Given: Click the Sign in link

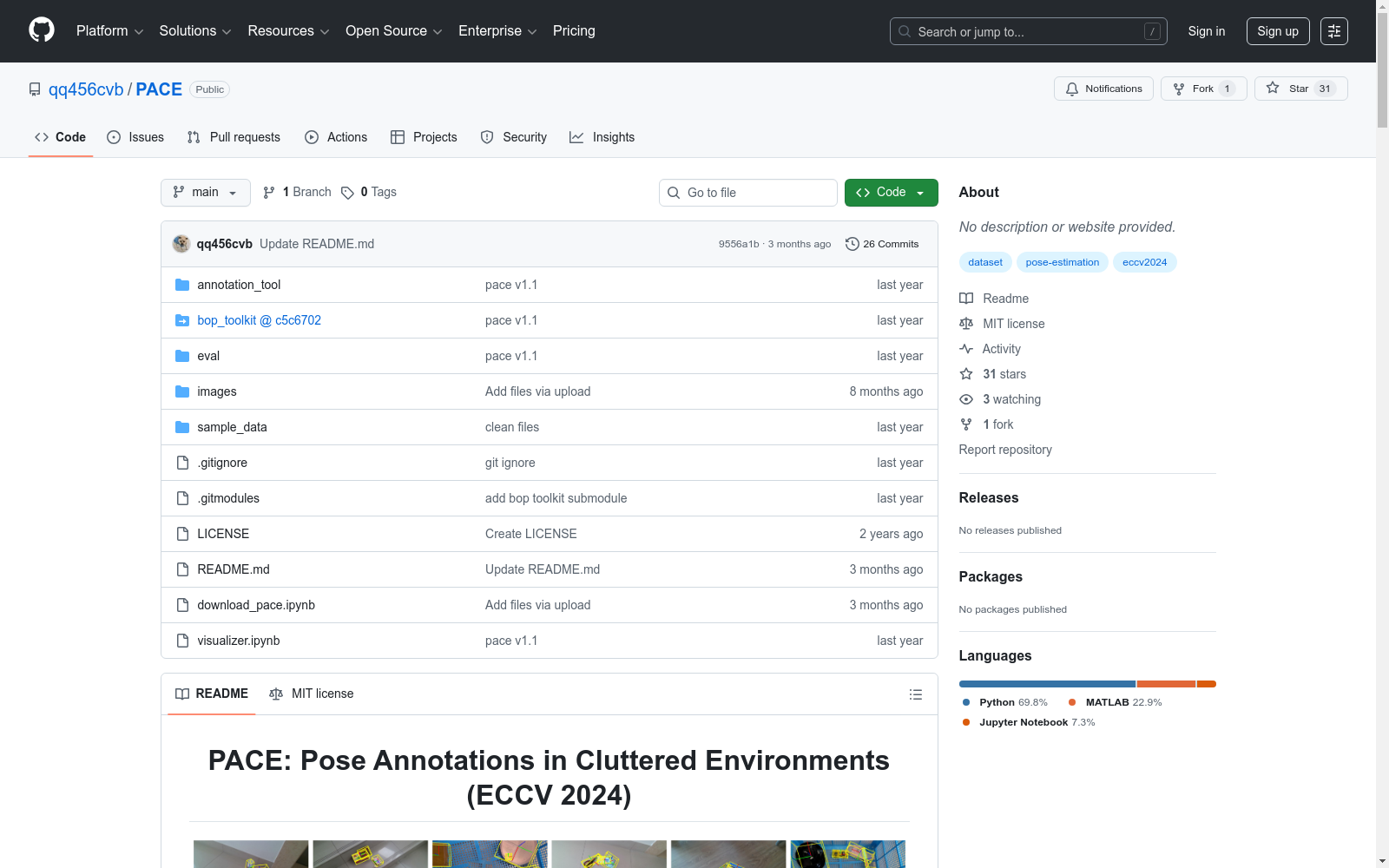Looking at the screenshot, I should (x=1207, y=31).
